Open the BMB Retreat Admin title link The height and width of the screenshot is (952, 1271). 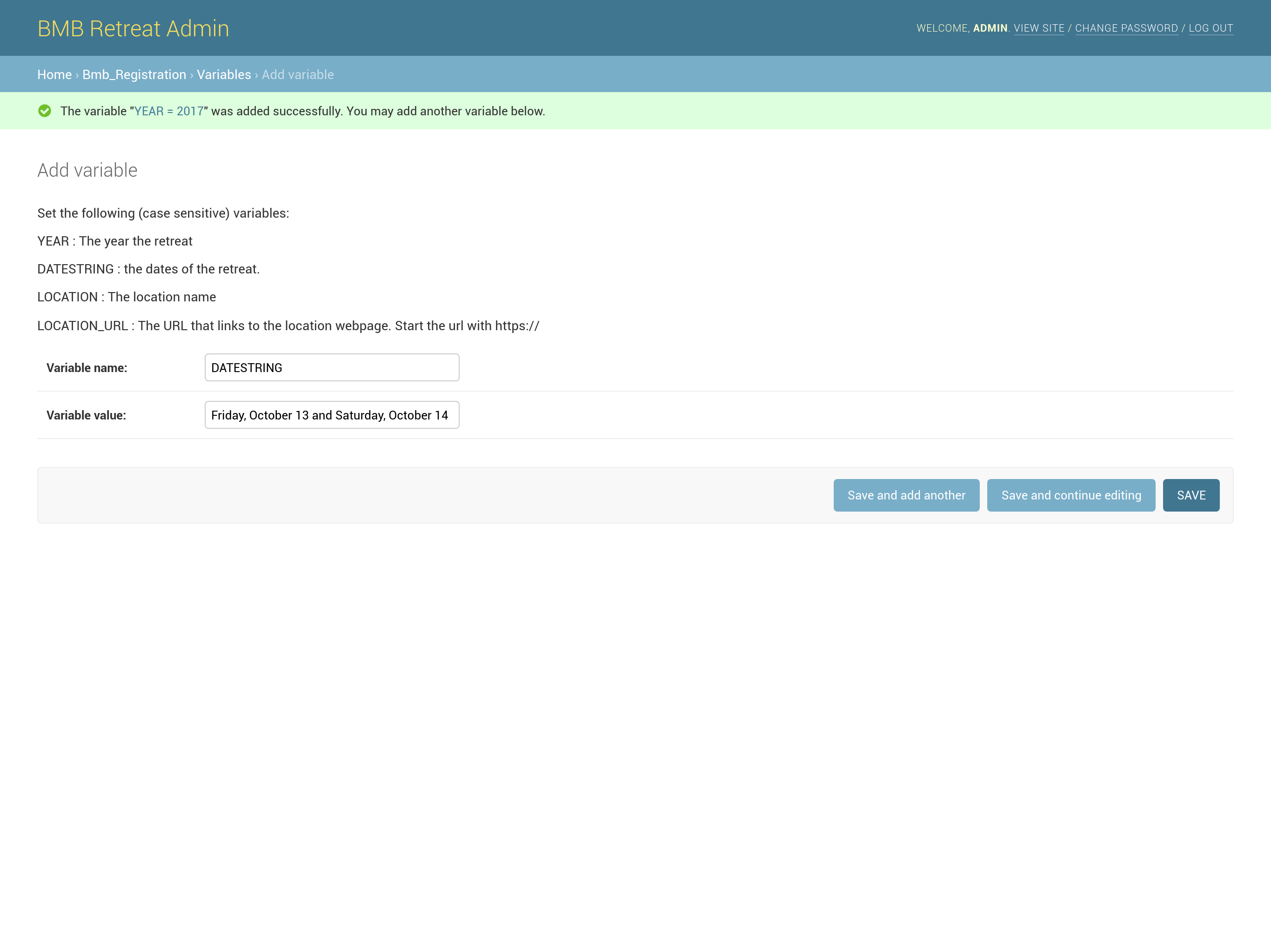coord(133,28)
